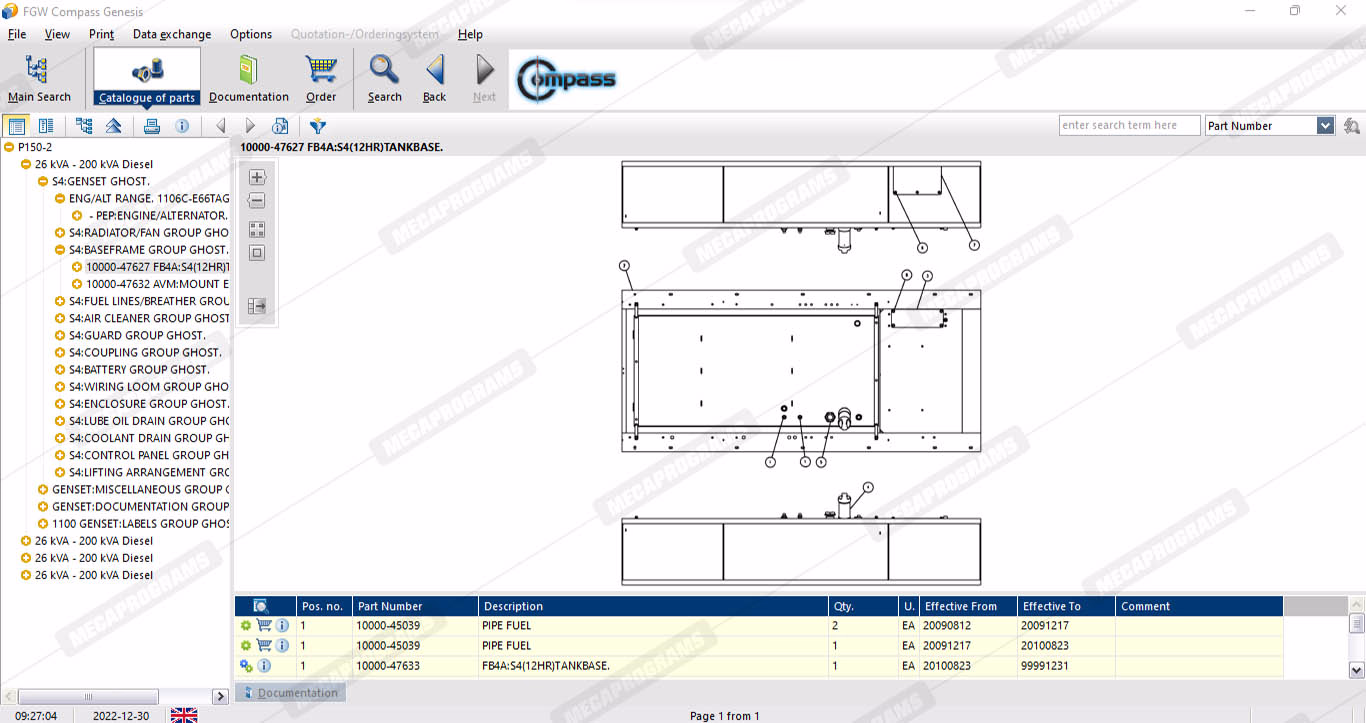This screenshot has width=1366, height=723.
Task: Collapse ENG/ALT RANGE. 1106C-E66TAG node
Action: click(x=60, y=198)
